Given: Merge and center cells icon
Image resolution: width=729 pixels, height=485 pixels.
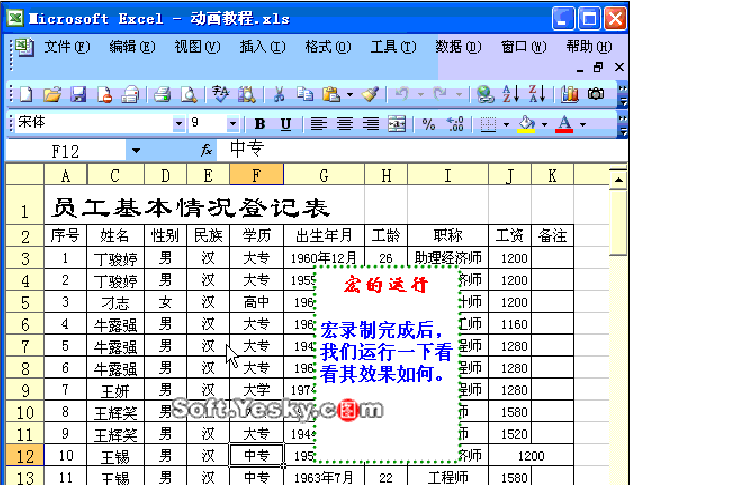Looking at the screenshot, I should (397, 124).
